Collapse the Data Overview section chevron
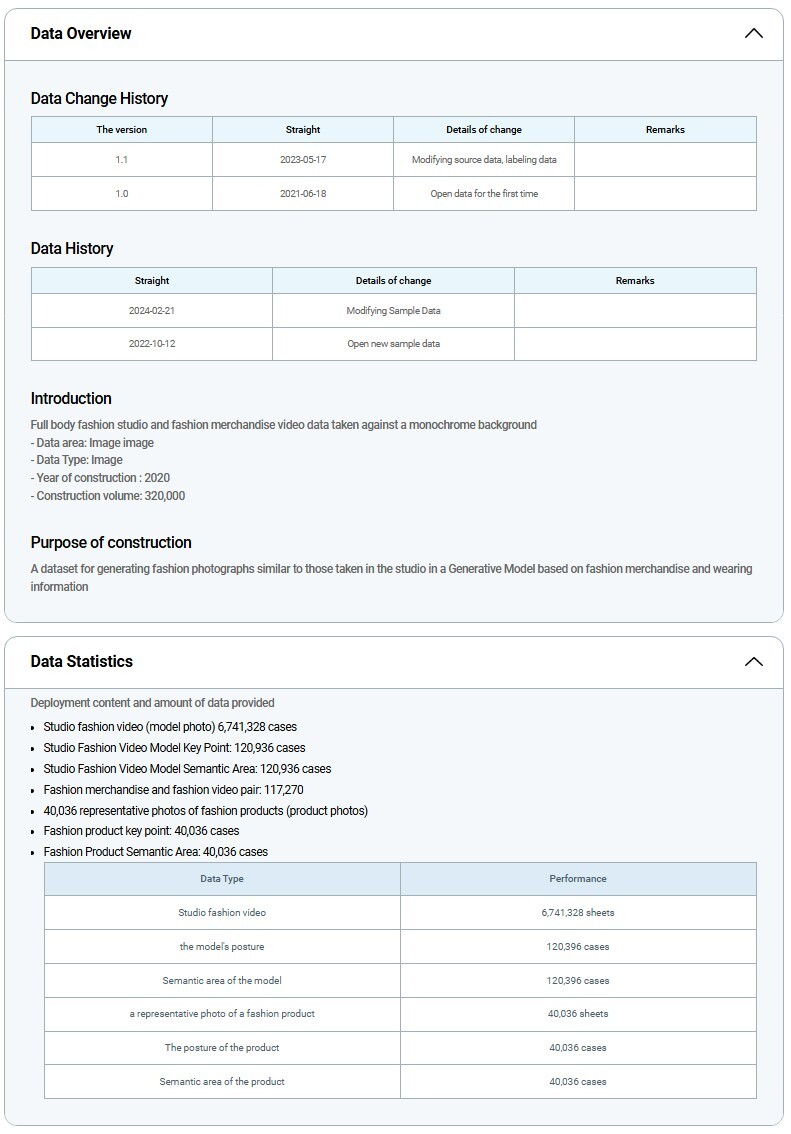The image size is (791, 1134). coord(753,33)
